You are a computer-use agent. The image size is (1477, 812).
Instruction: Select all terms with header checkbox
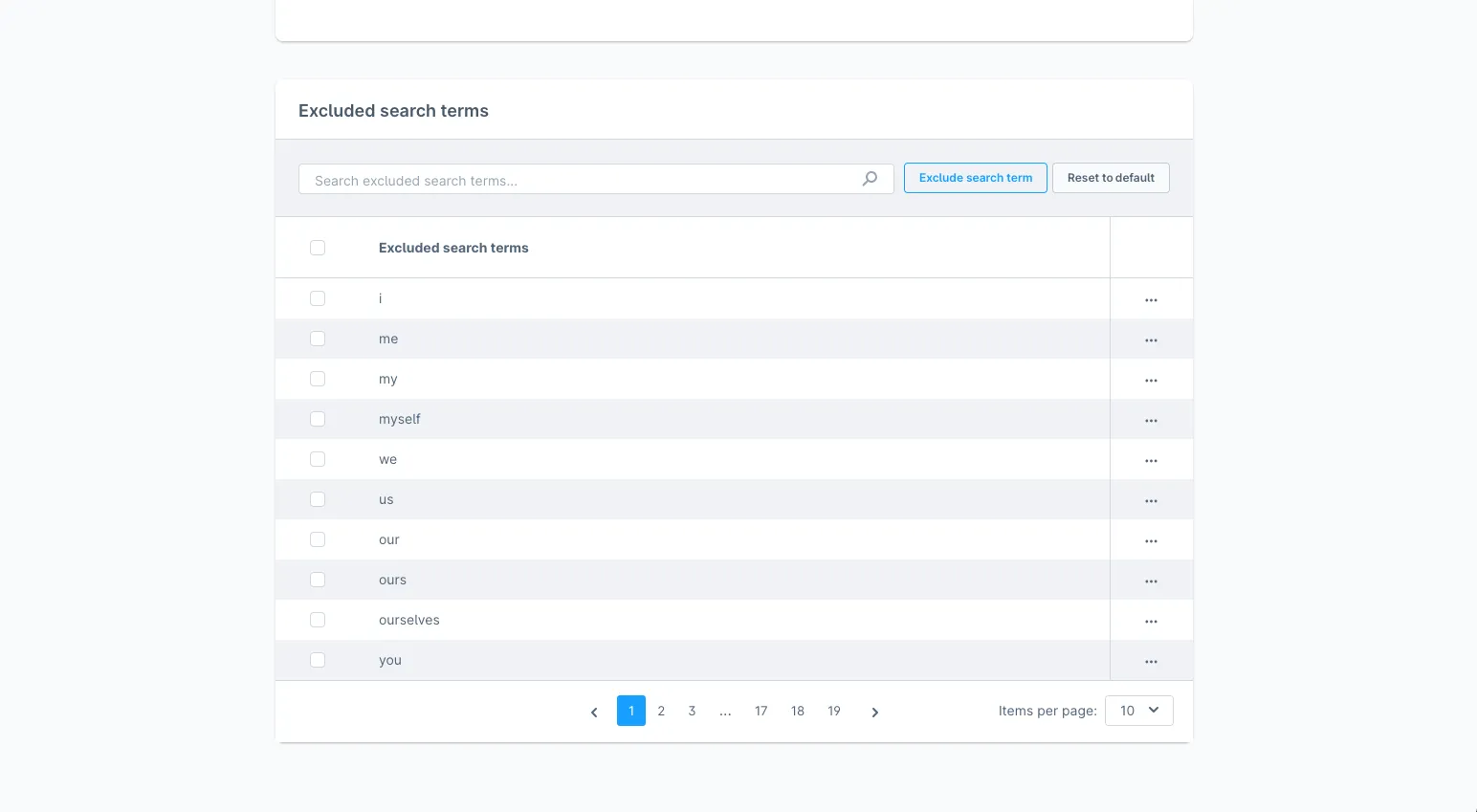click(x=318, y=248)
